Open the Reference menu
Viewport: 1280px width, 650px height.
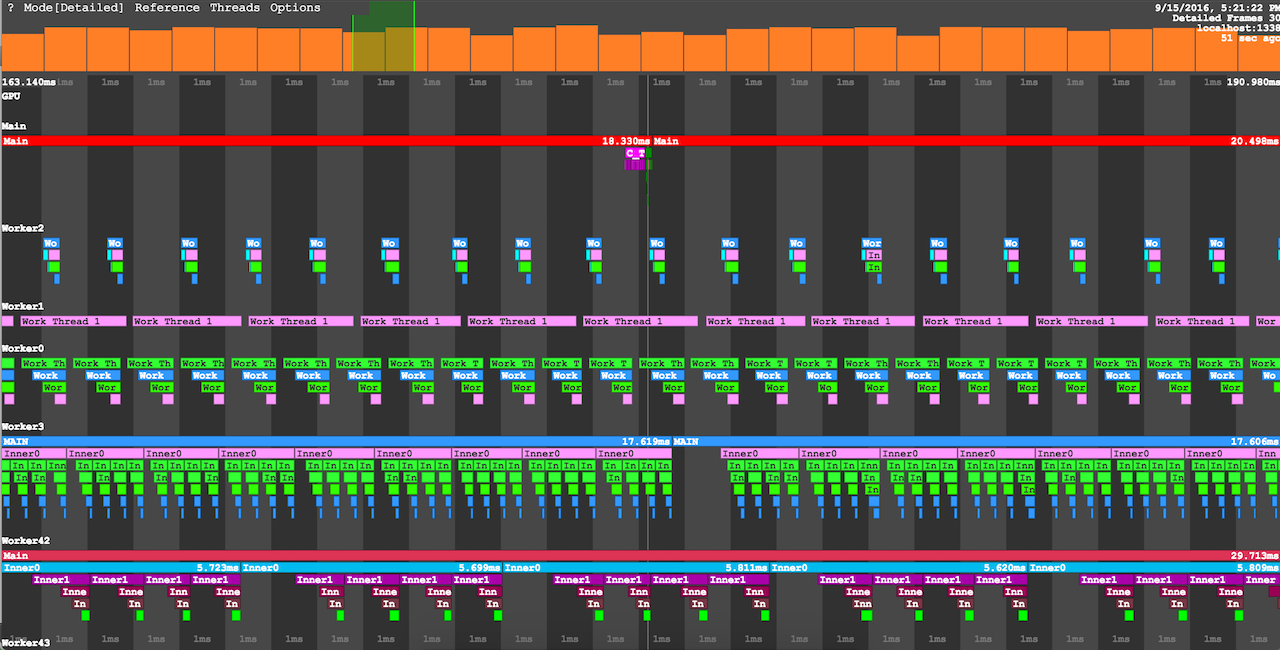166,8
